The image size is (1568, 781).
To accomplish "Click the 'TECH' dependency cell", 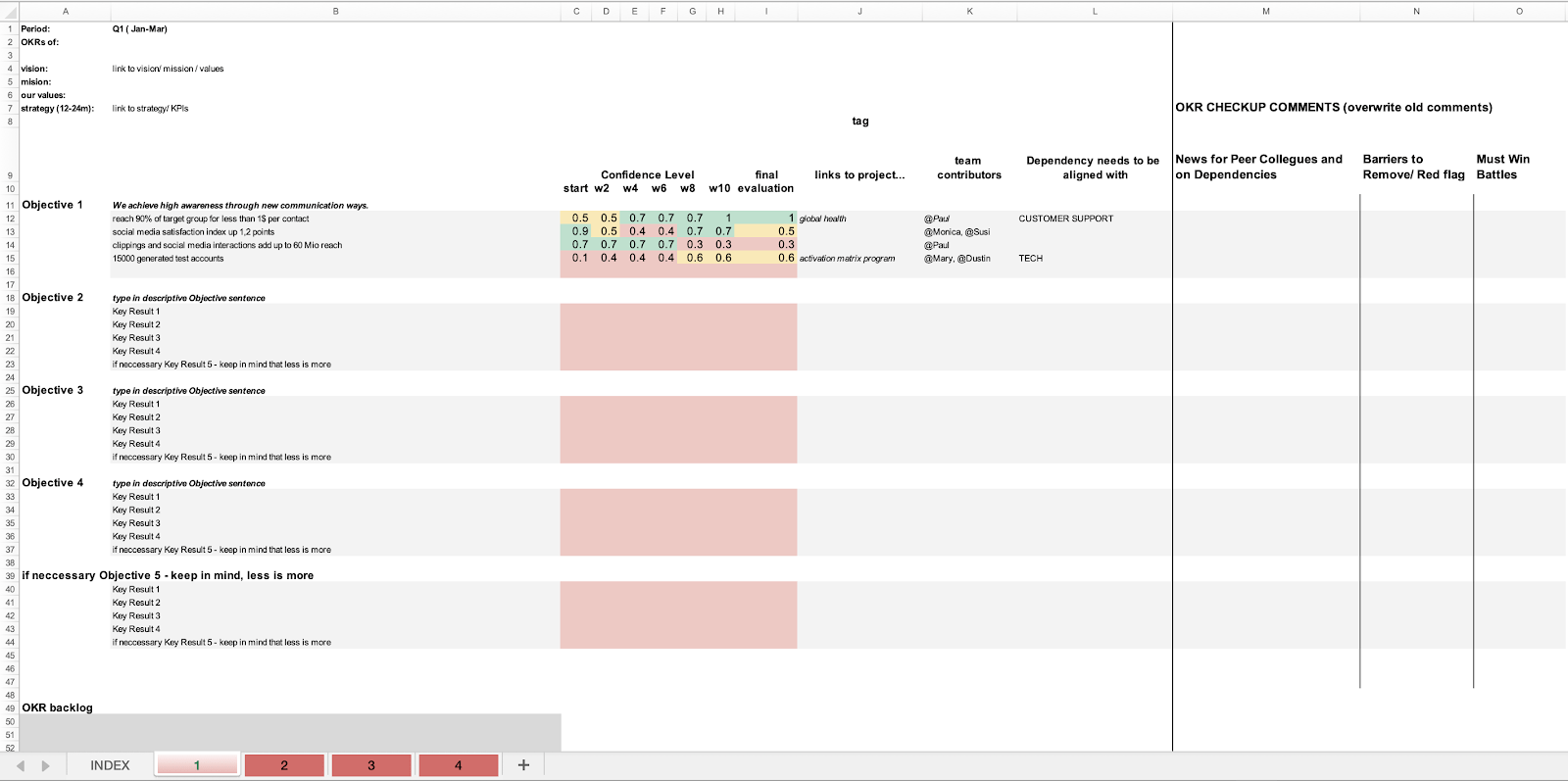I will coord(1030,259).
